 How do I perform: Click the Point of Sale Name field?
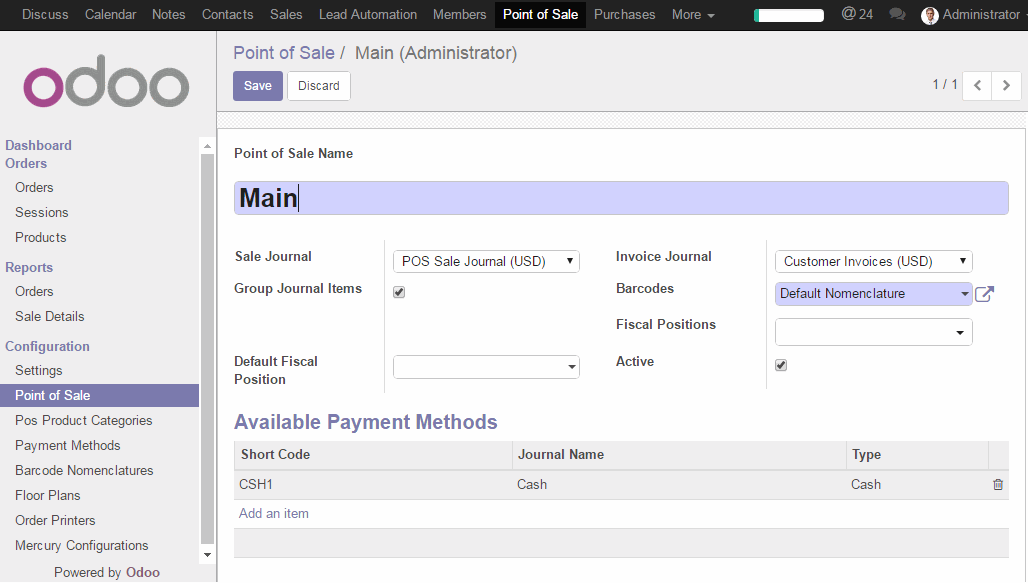click(620, 198)
